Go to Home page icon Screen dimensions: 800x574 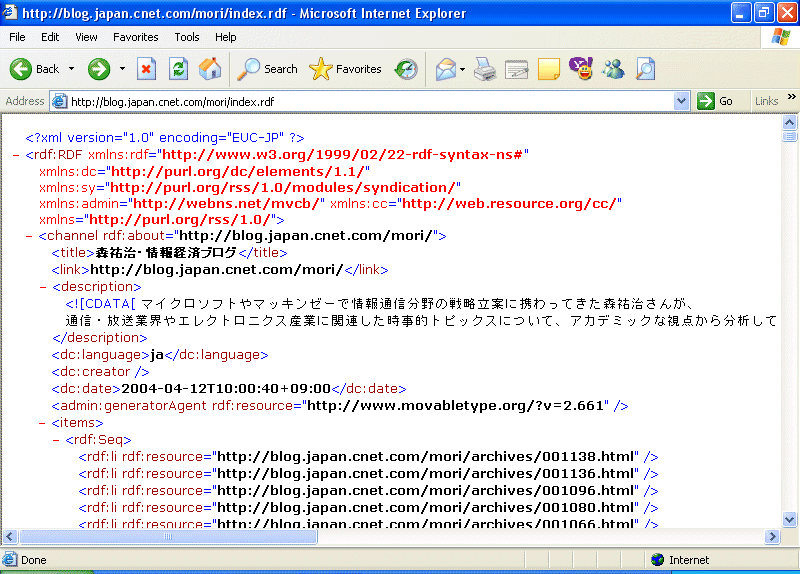point(210,69)
